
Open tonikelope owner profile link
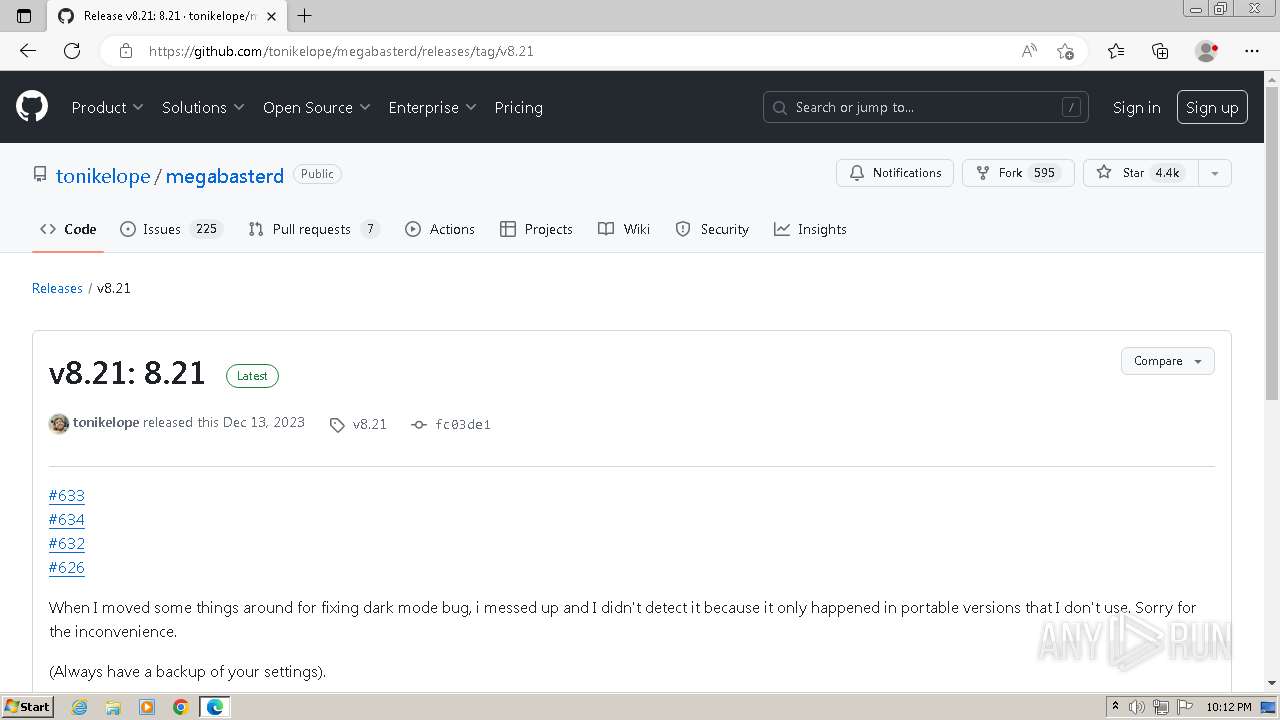coord(103,176)
